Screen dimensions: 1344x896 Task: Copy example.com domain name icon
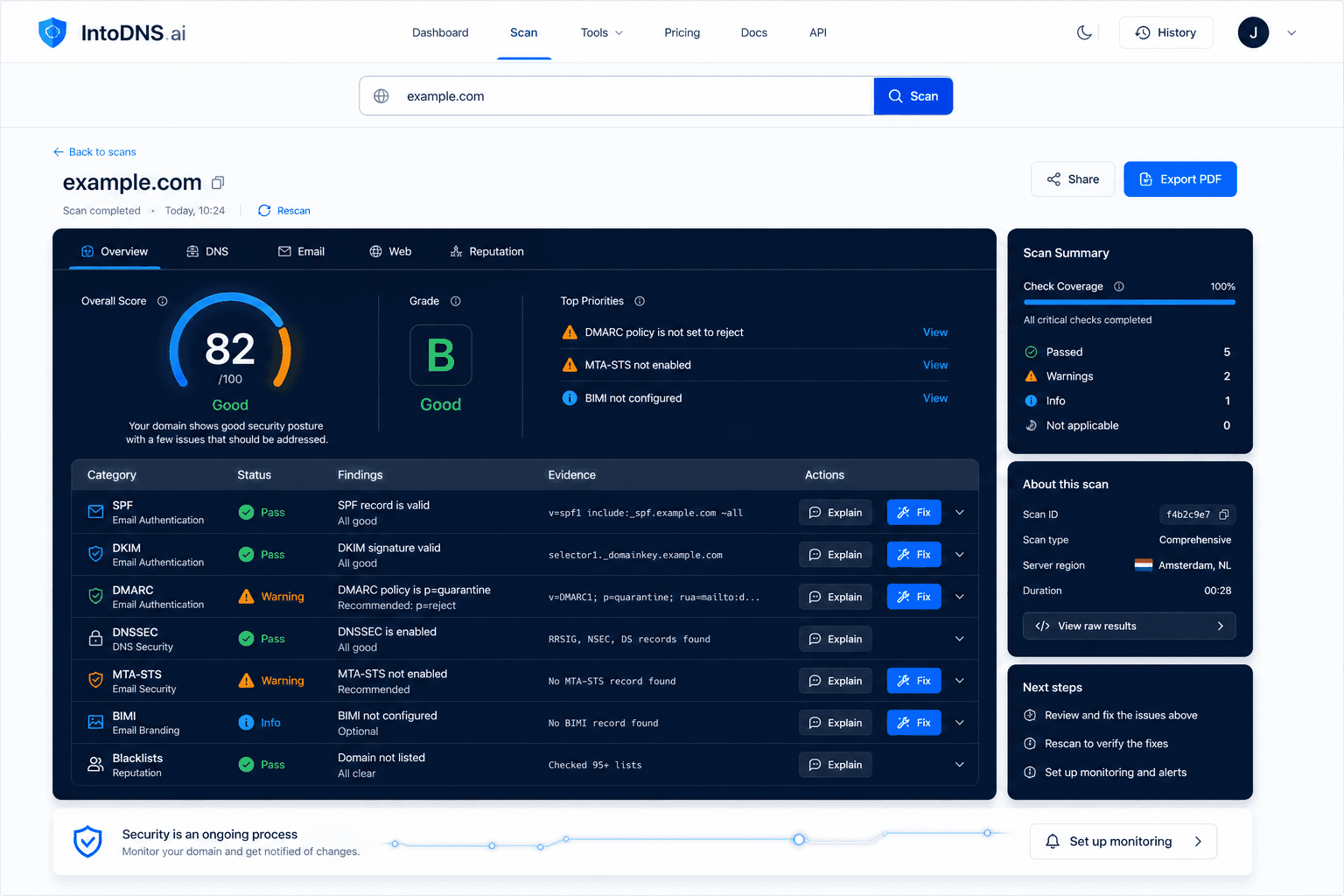(x=218, y=182)
